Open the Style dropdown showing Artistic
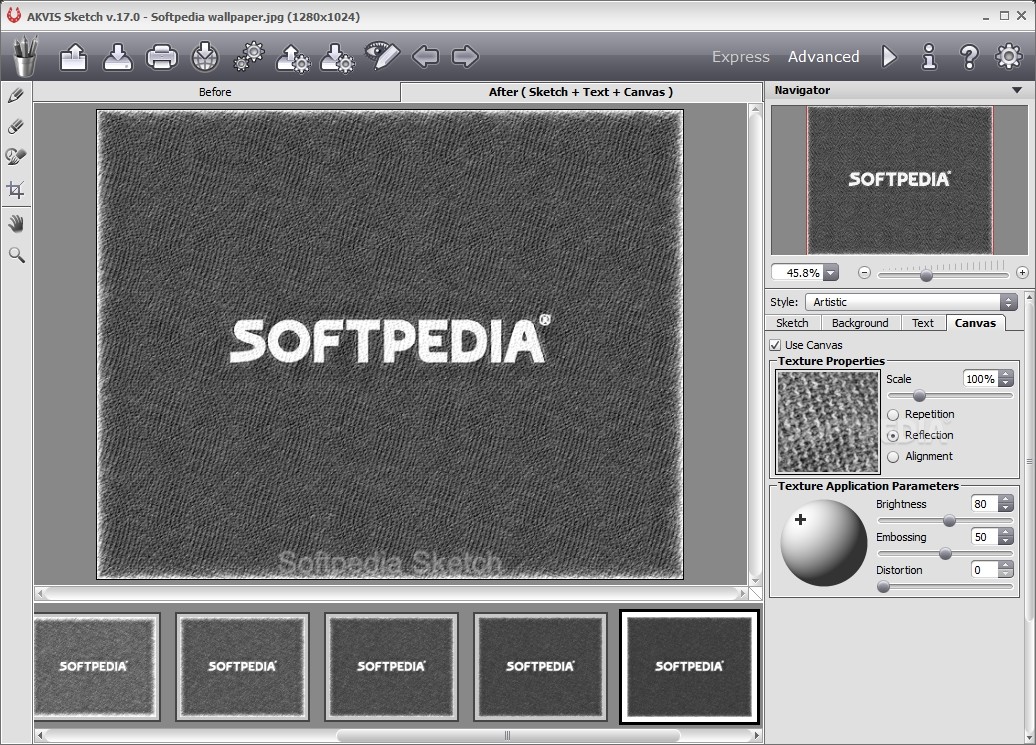1036x745 pixels. pos(910,302)
